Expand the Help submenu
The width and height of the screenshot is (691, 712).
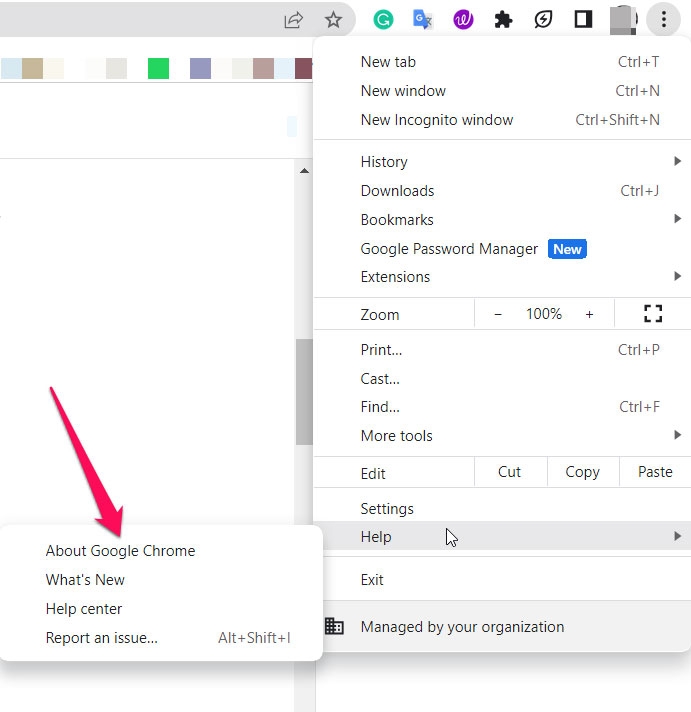[502, 536]
